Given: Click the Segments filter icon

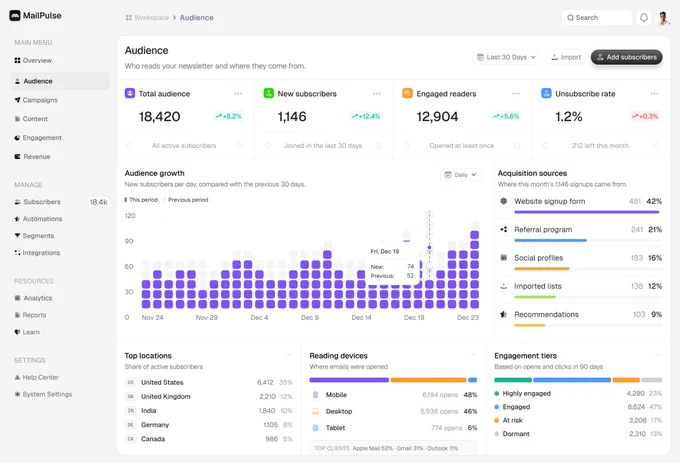Looking at the screenshot, I should tap(17, 236).
